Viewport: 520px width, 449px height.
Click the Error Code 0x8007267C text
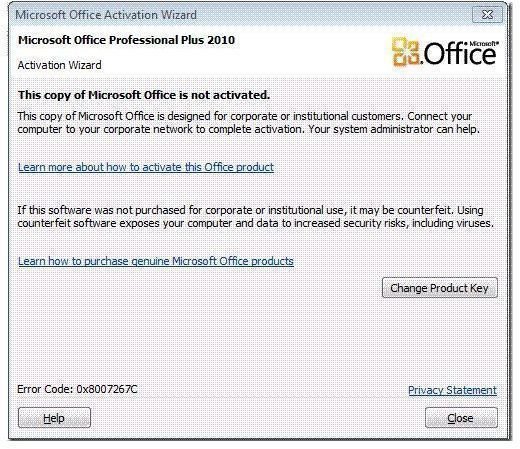point(77,389)
